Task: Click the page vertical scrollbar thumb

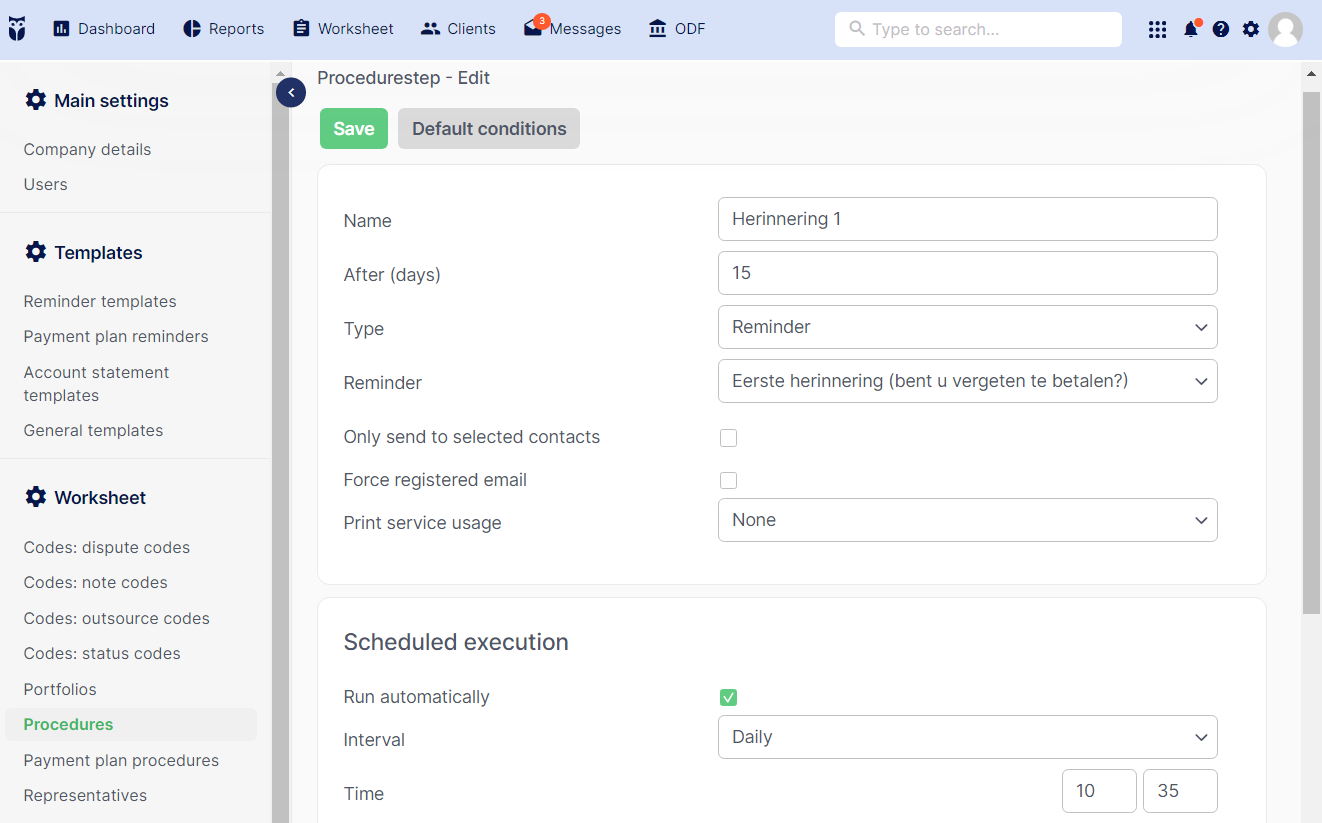Action: 1312,353
